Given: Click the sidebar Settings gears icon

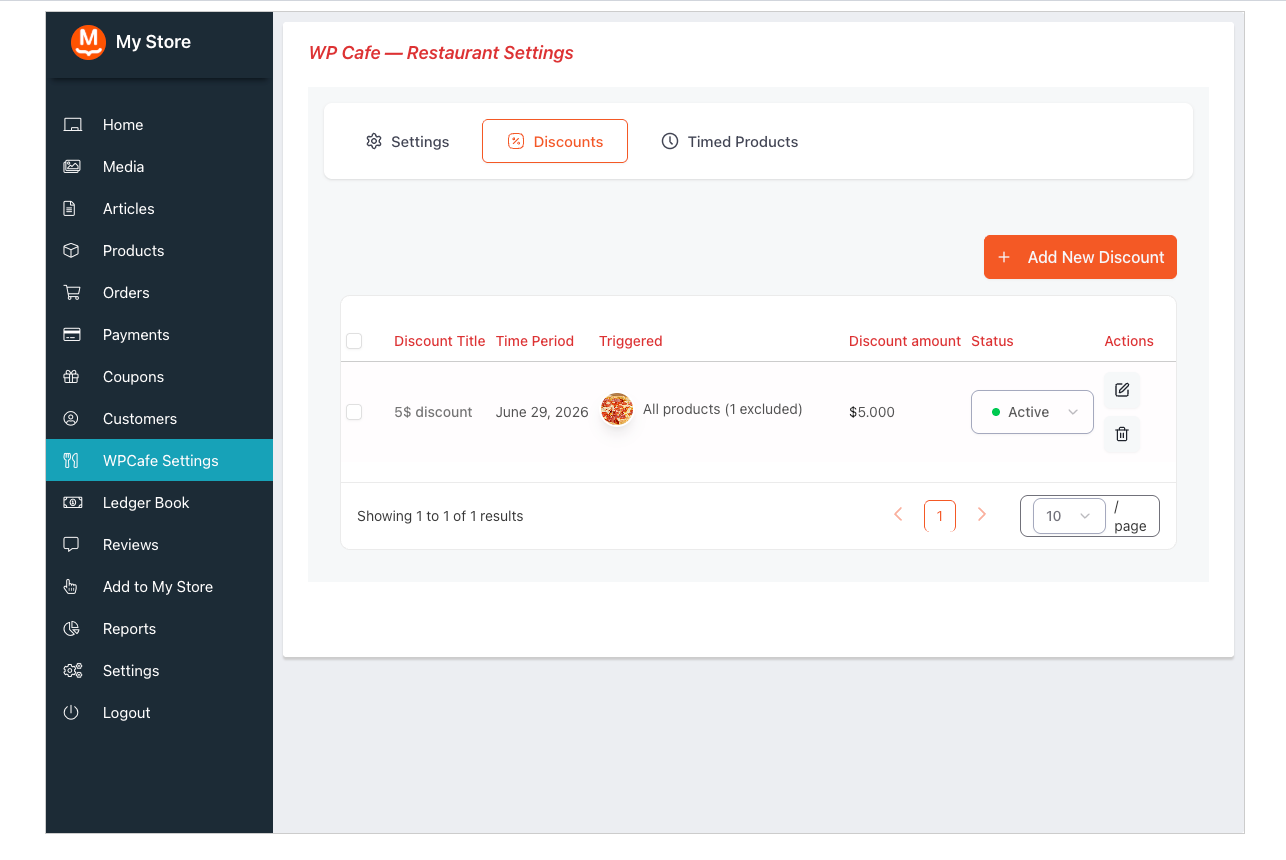Looking at the screenshot, I should coord(72,671).
